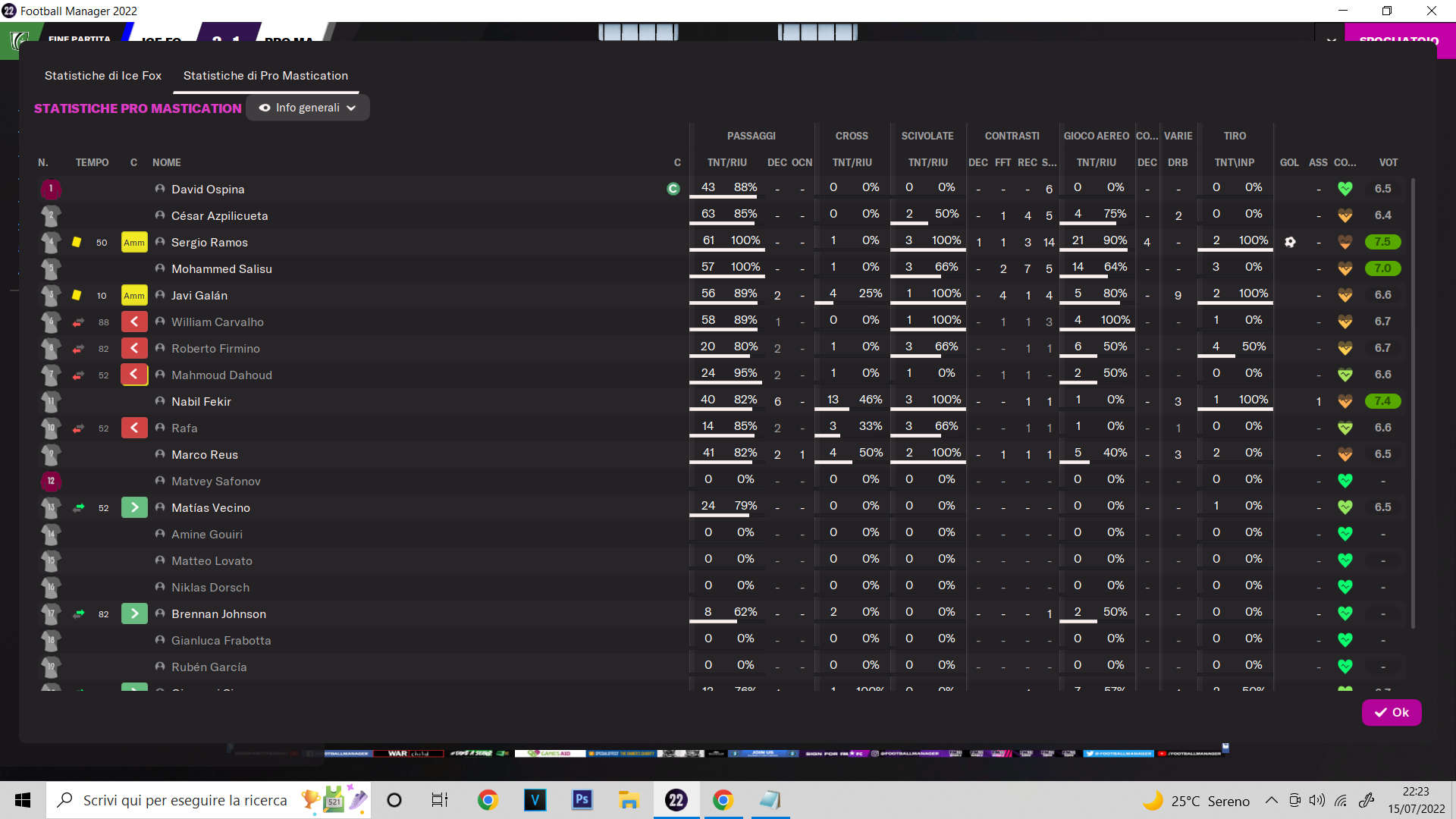Image resolution: width=1456 pixels, height=819 pixels.
Task: Open Javi Galán player profile
Action: pyautogui.click(x=199, y=296)
